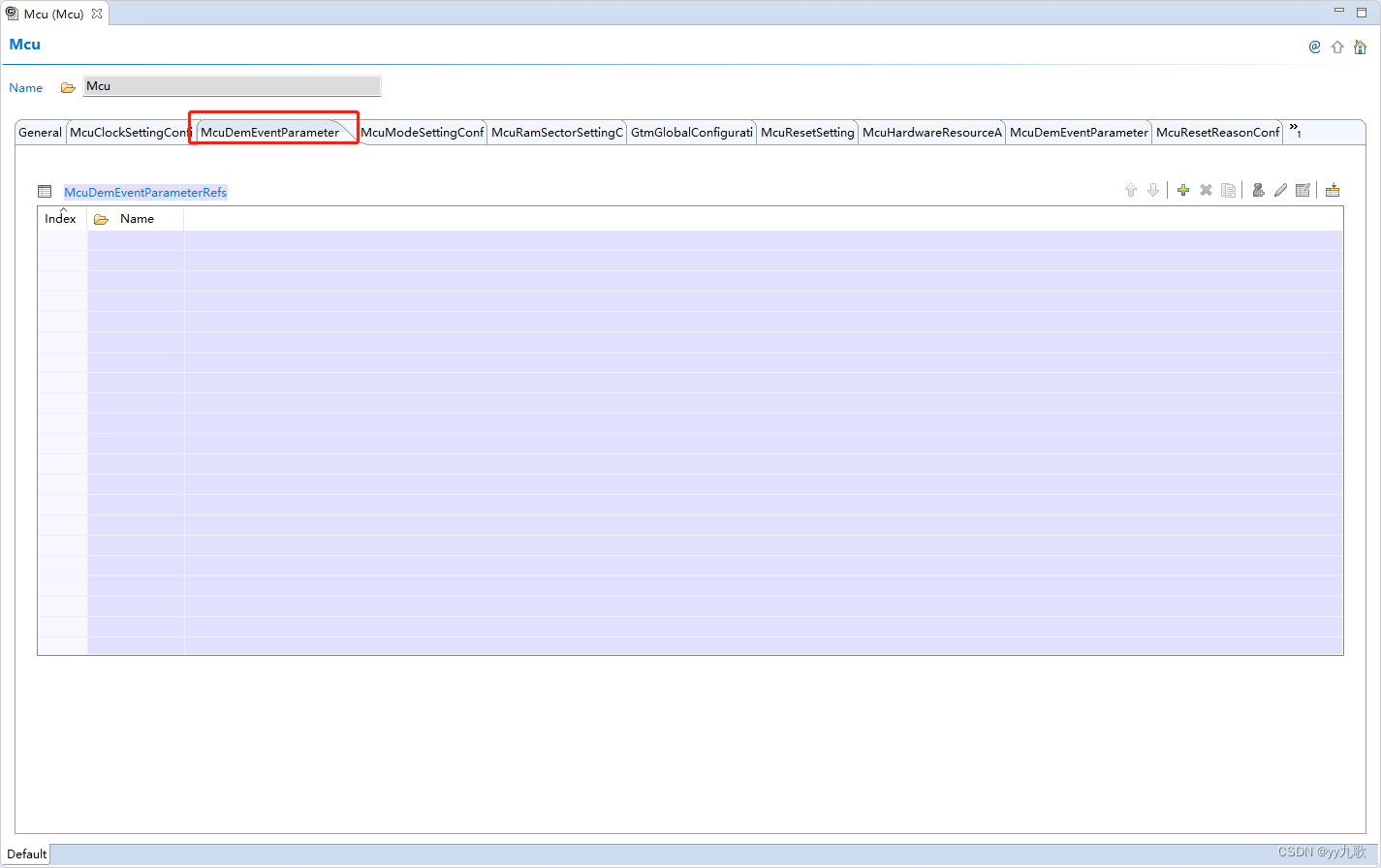The height and width of the screenshot is (868, 1381).
Task: Click the up-arrow parent navigation icon in header
Action: click(1337, 46)
